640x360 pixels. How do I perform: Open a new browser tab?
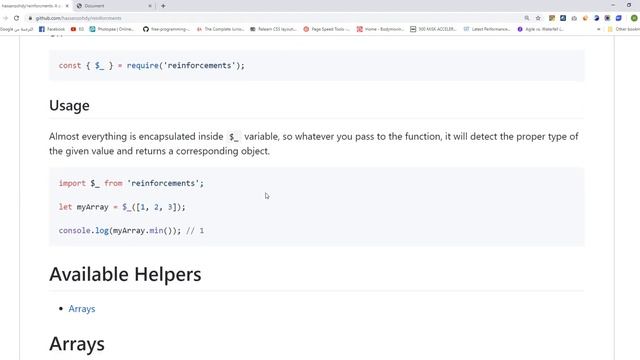click(x=163, y=6)
